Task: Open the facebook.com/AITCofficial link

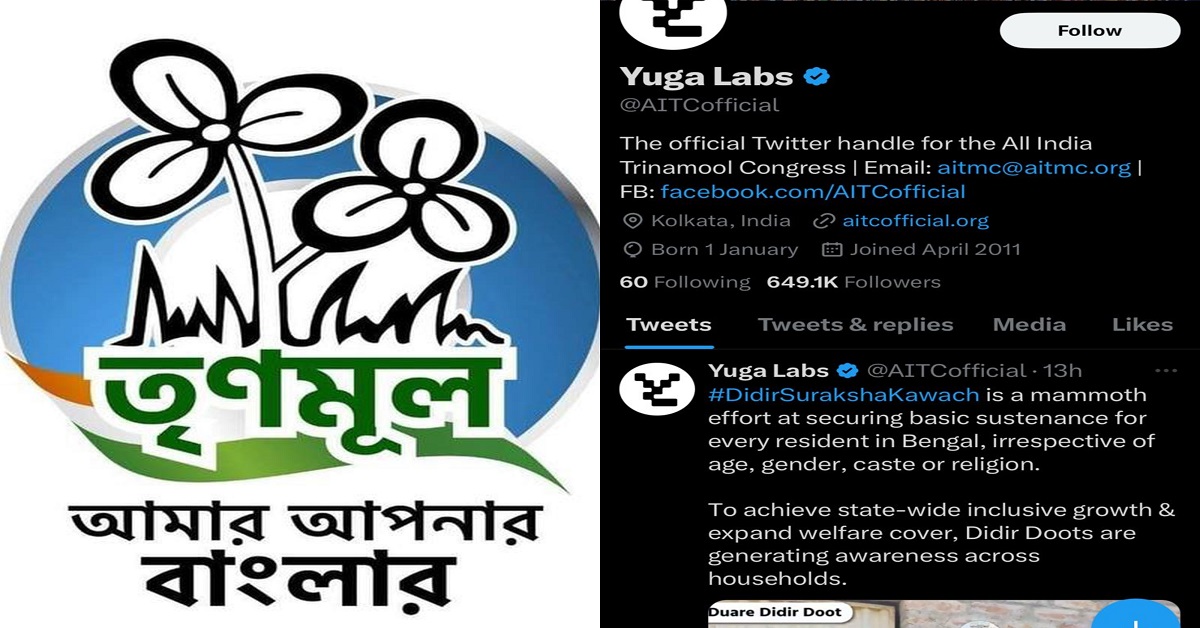Action: (x=813, y=192)
